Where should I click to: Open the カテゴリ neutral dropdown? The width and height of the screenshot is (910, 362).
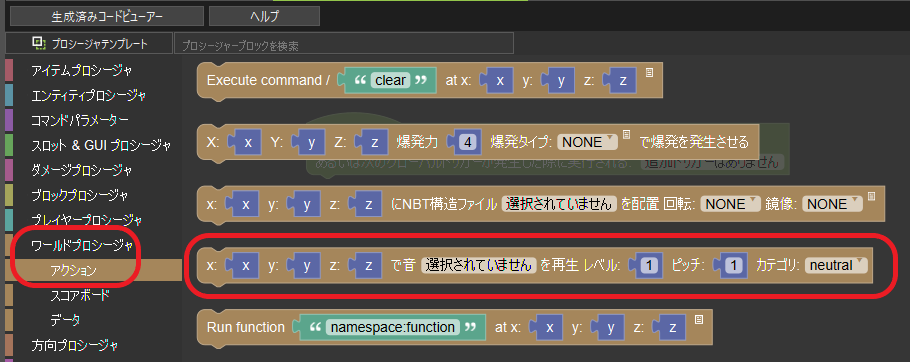tap(836, 266)
